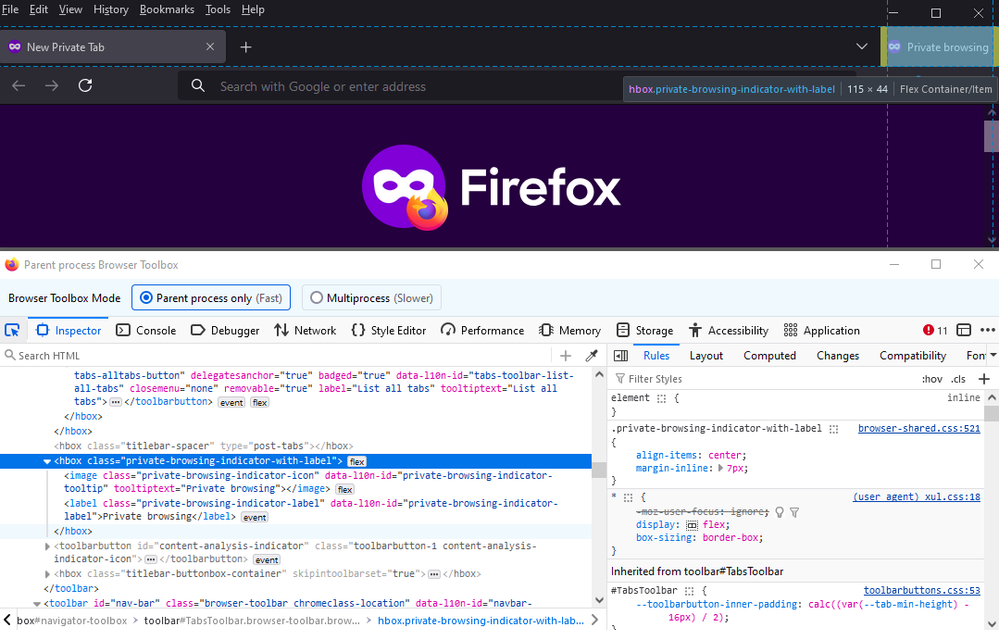Open a new tab with plus icon
The image size is (999, 630).
pos(246,47)
